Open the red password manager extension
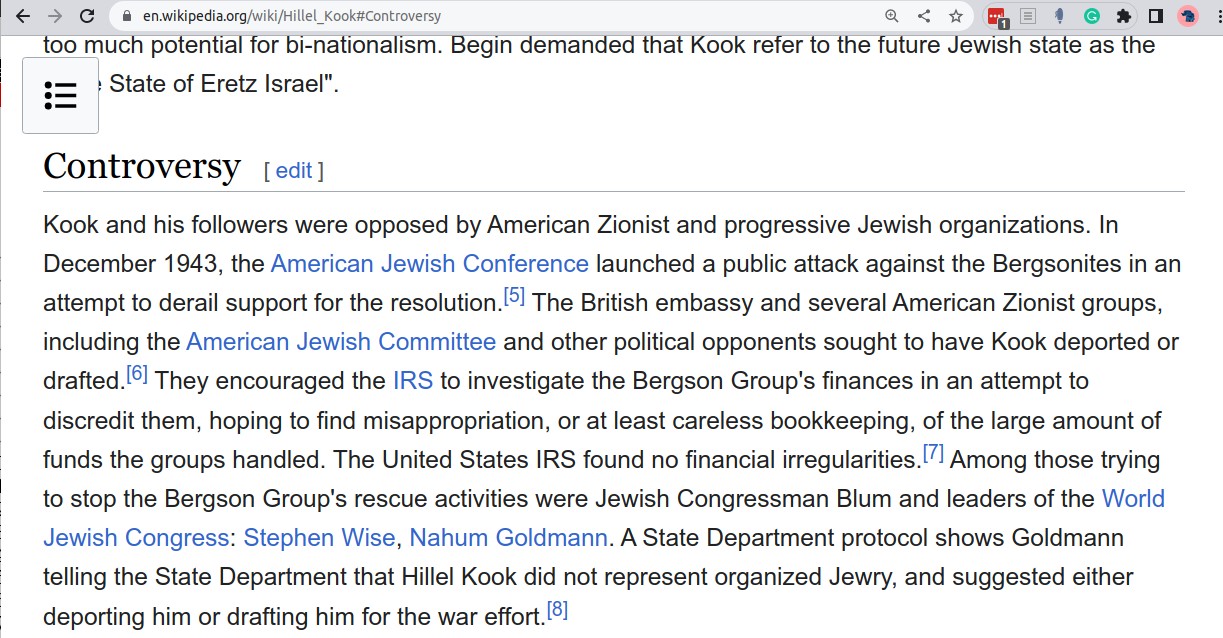1223x638 pixels. 996,16
